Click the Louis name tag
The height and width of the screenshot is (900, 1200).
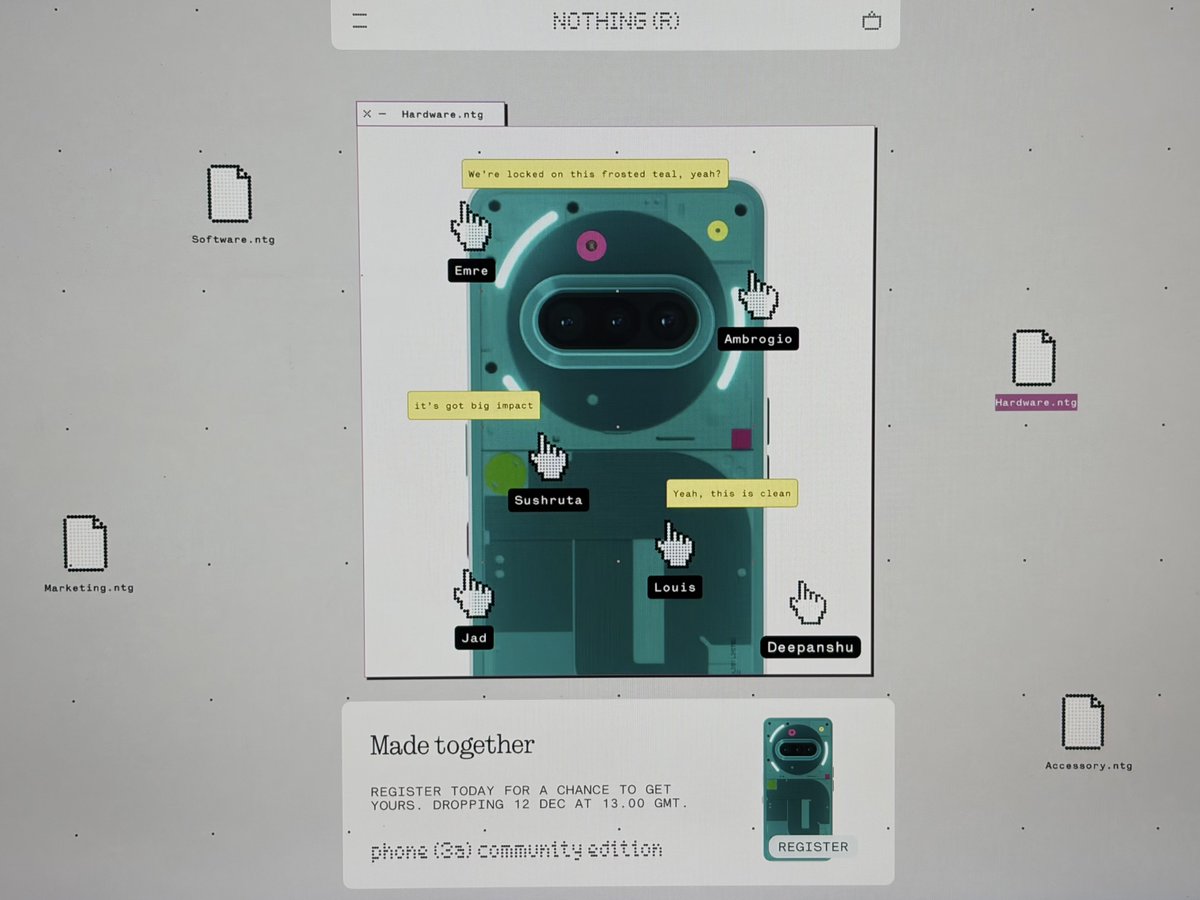674,587
